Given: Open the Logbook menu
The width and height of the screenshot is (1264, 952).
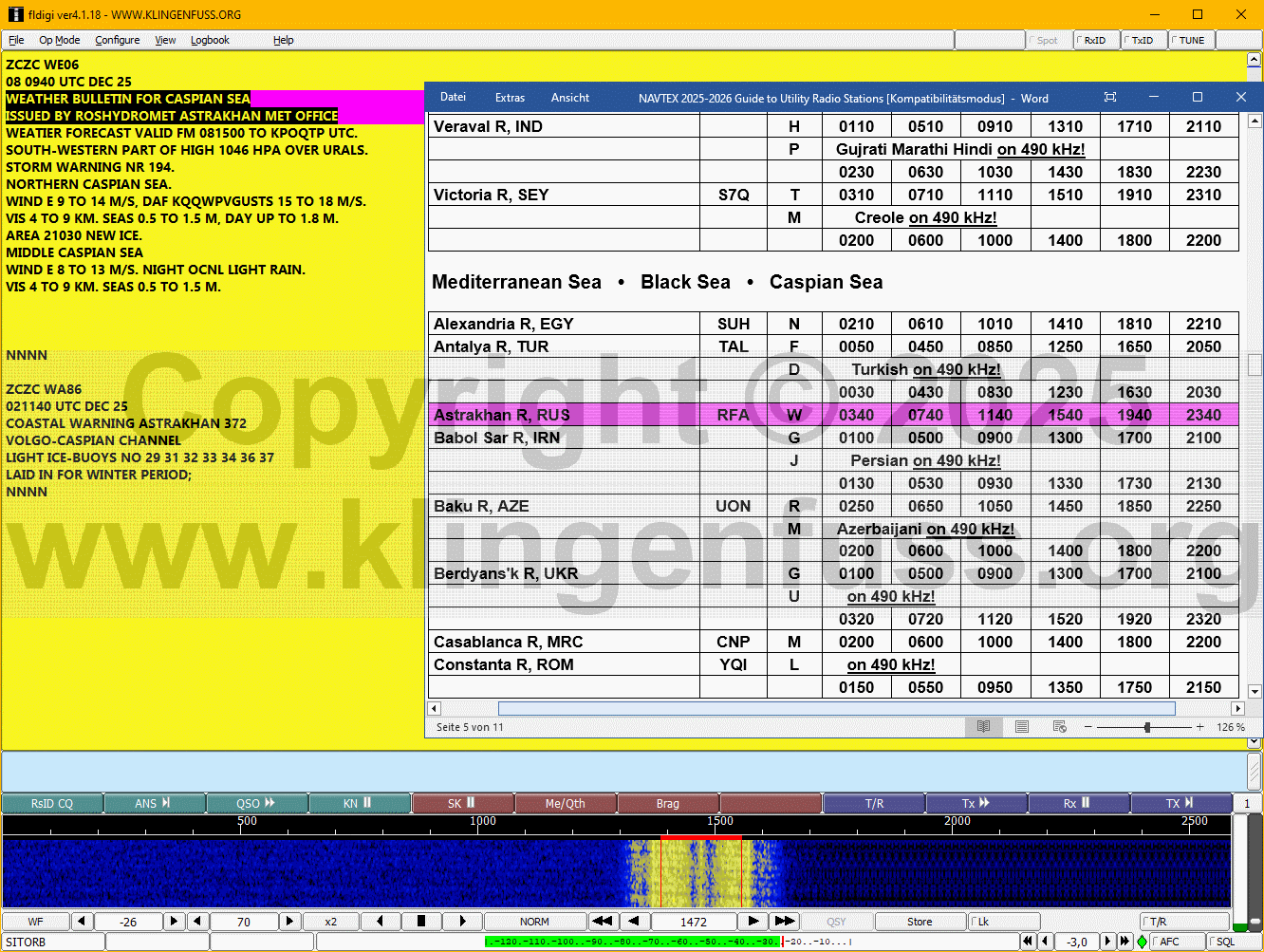Looking at the screenshot, I should click(x=210, y=40).
